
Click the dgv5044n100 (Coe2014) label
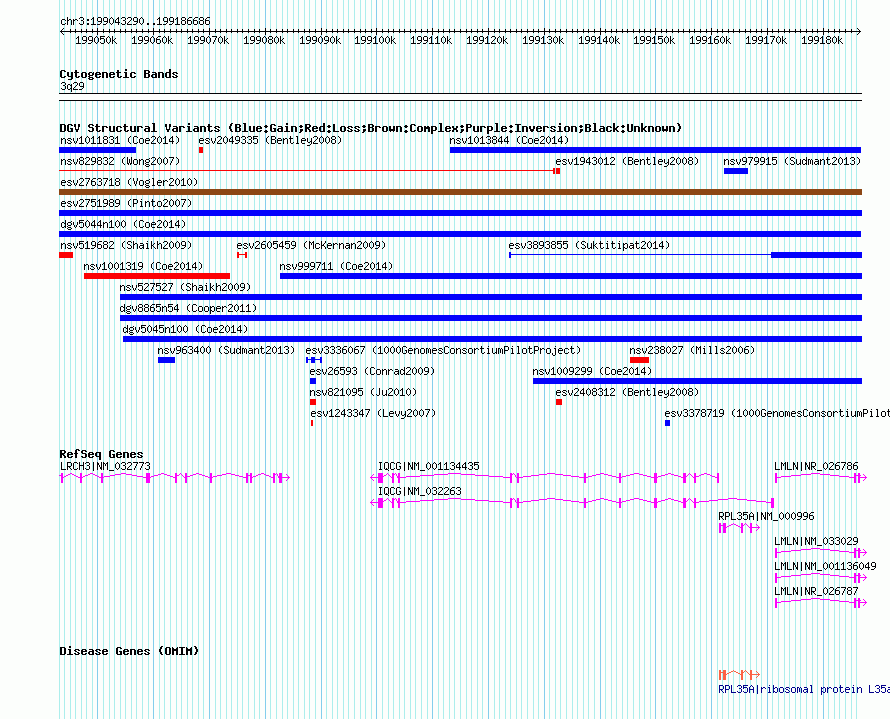123,224
